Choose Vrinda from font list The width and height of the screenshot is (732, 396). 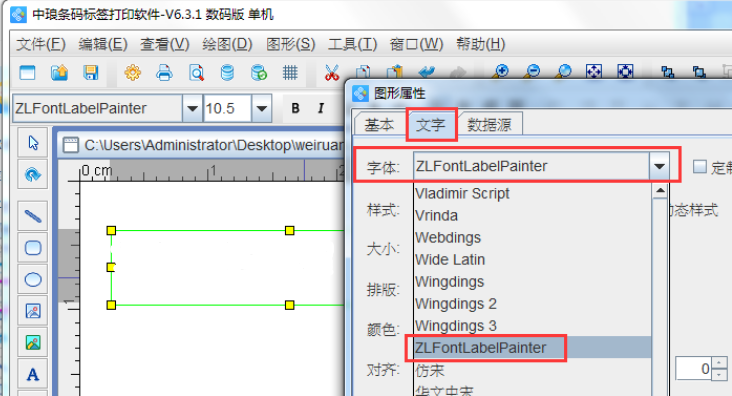[x=532, y=215]
